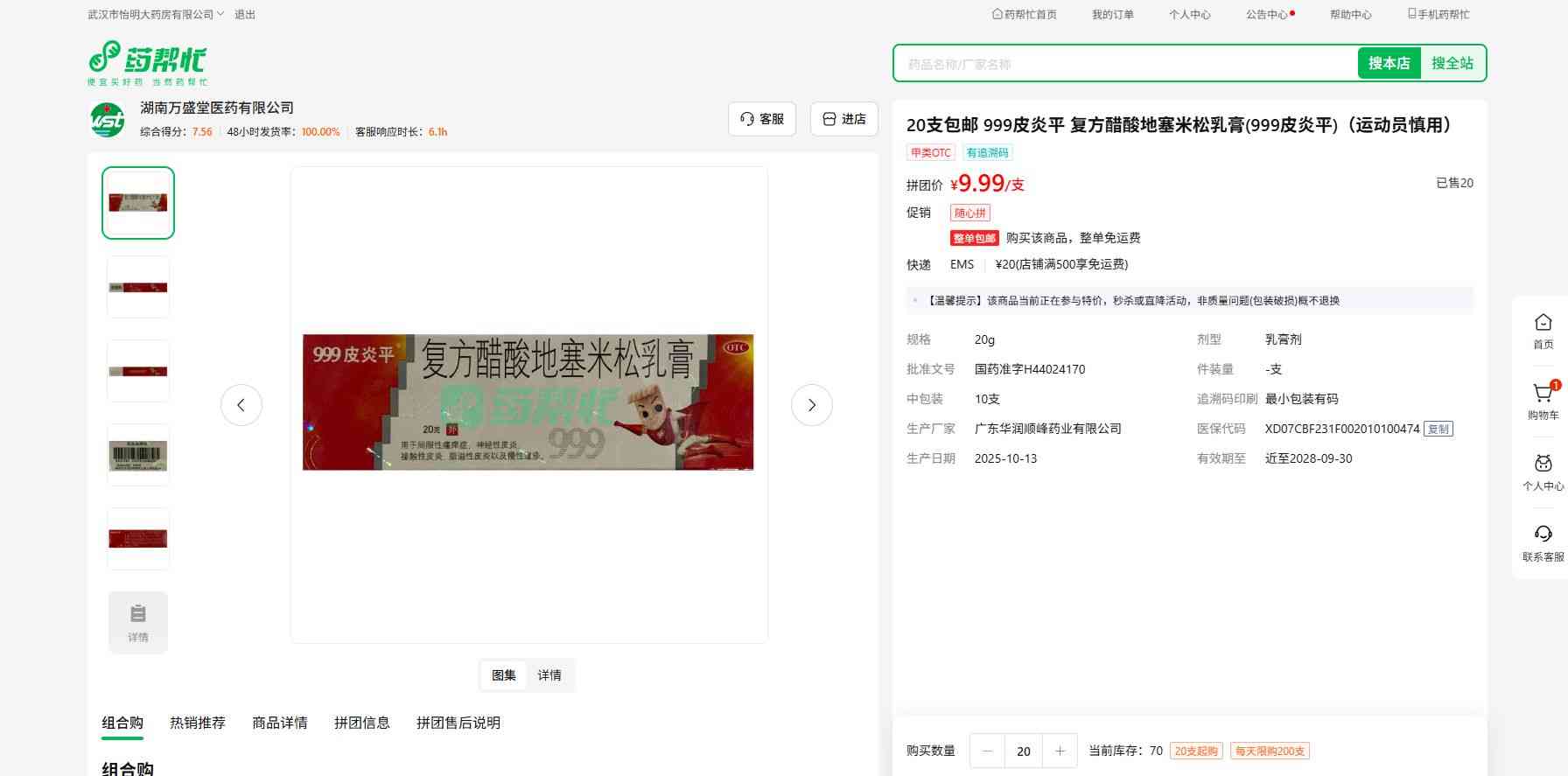The image size is (1568, 776).
Task: Click the 进店 enter store button
Action: [x=844, y=119]
